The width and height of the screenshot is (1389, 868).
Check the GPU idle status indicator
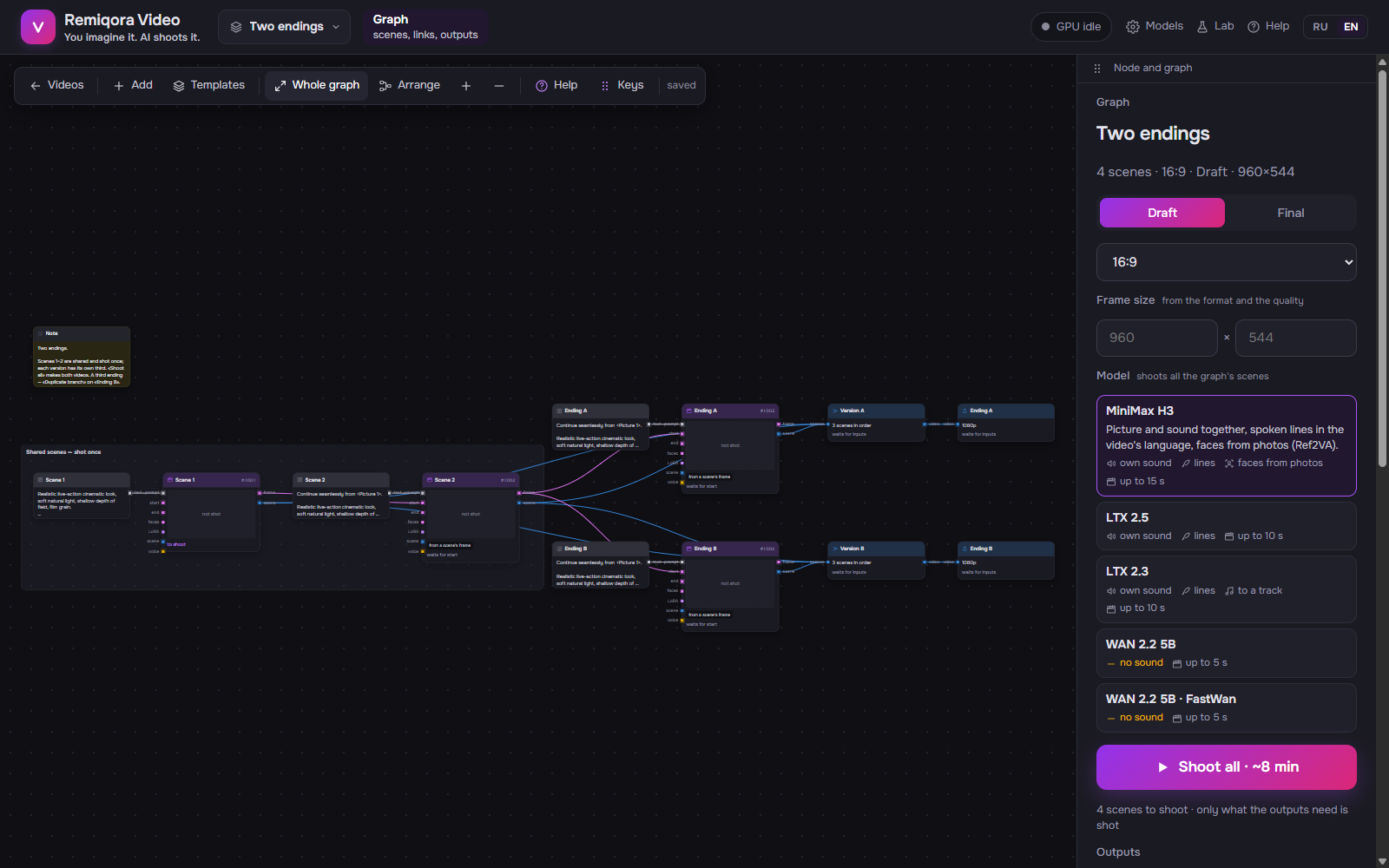tap(1071, 27)
